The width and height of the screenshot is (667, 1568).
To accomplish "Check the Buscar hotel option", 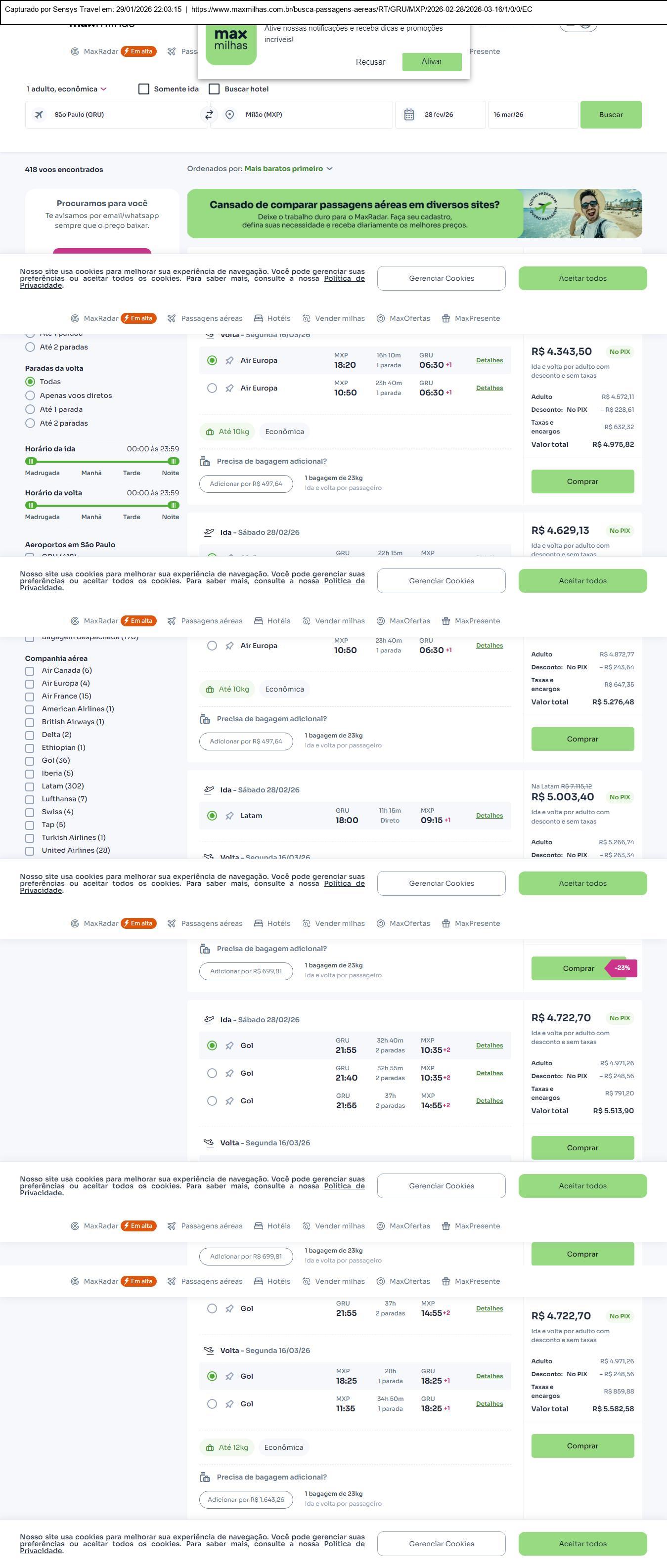I will click(x=214, y=89).
